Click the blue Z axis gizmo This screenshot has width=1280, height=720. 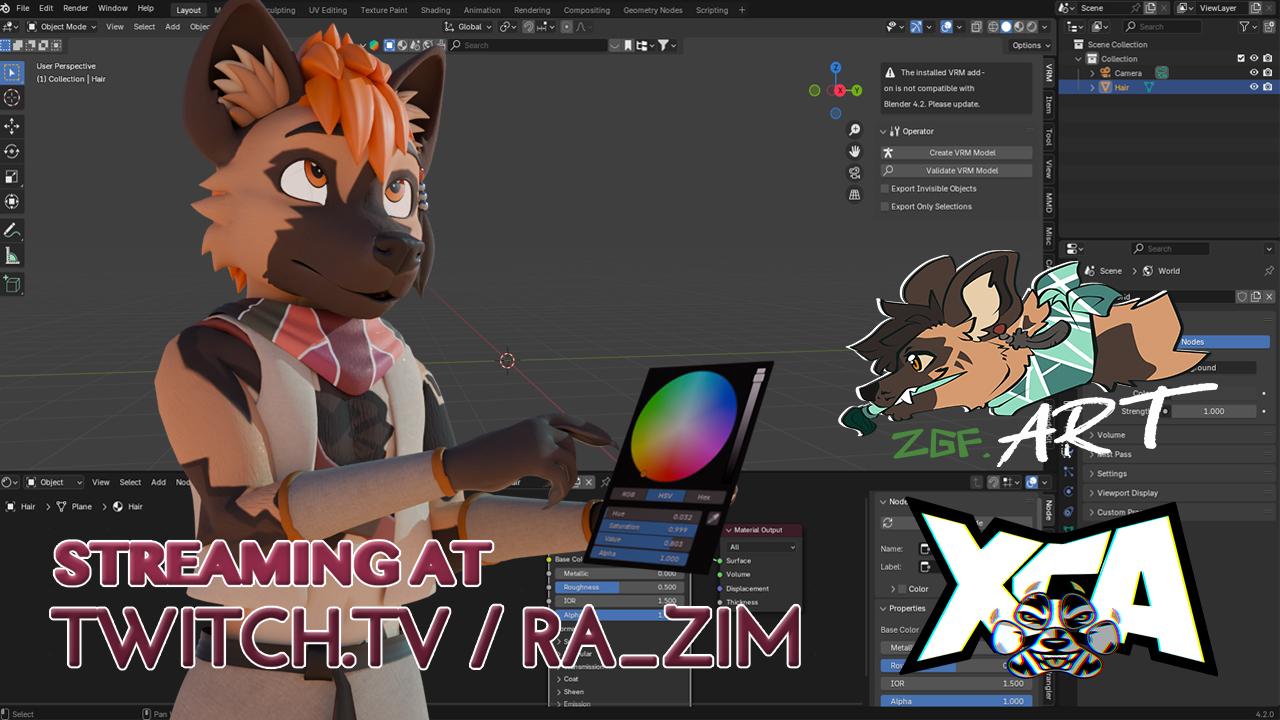coord(837,68)
